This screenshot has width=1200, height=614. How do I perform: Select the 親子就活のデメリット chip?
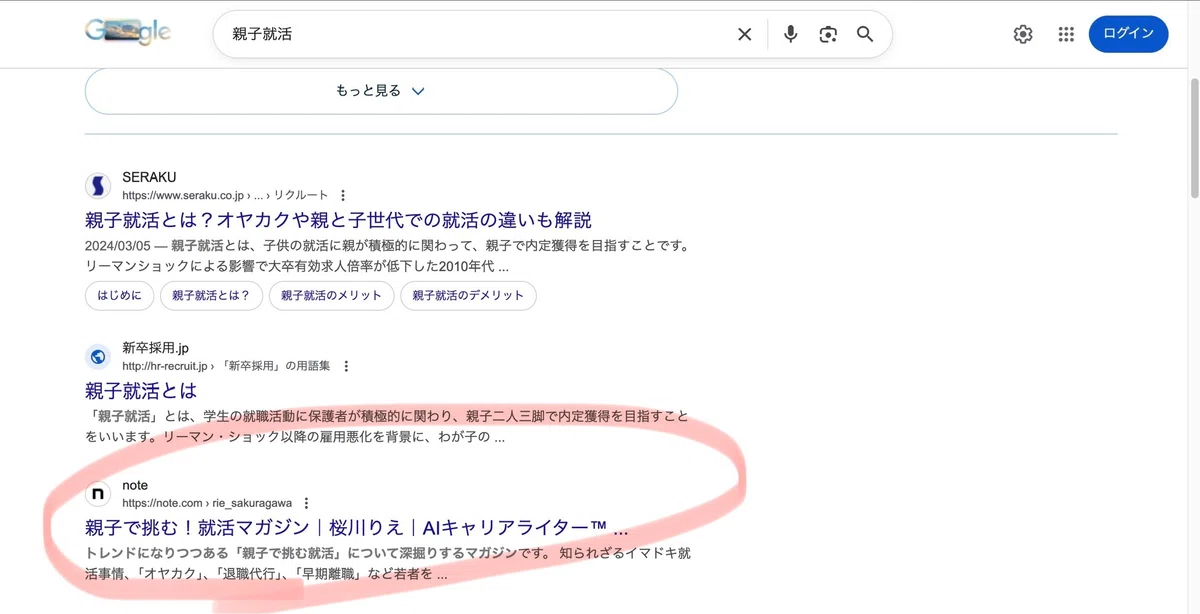tap(468, 296)
